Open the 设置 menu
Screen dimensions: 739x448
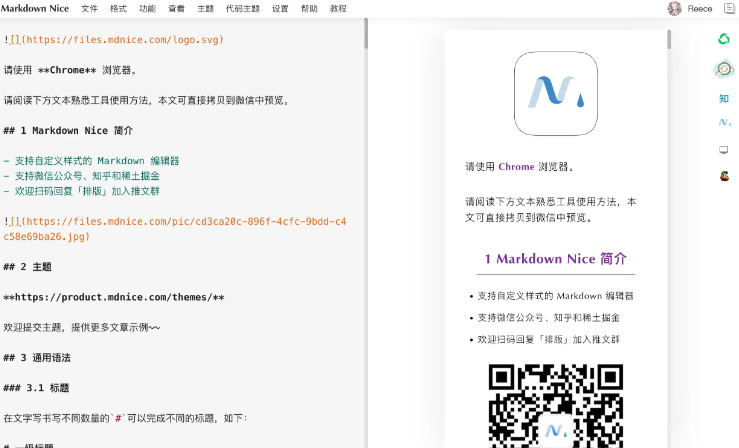click(x=280, y=8)
